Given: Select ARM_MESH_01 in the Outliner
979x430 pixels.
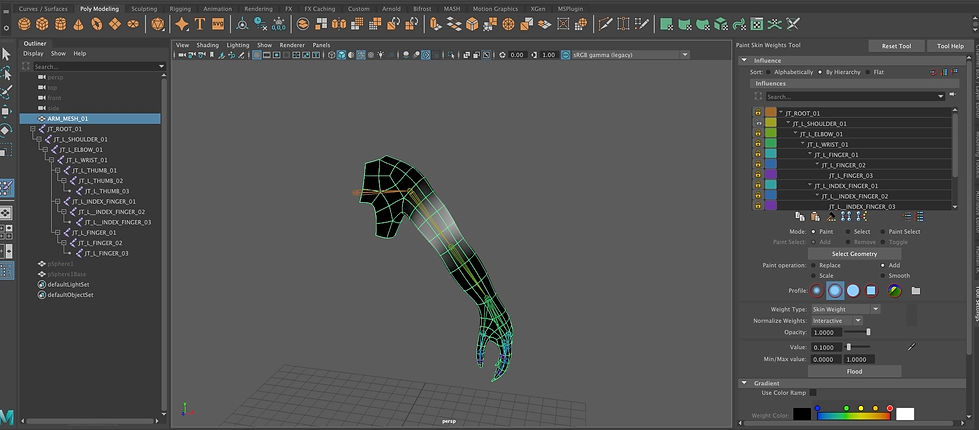Looking at the screenshot, I should click(x=90, y=119).
